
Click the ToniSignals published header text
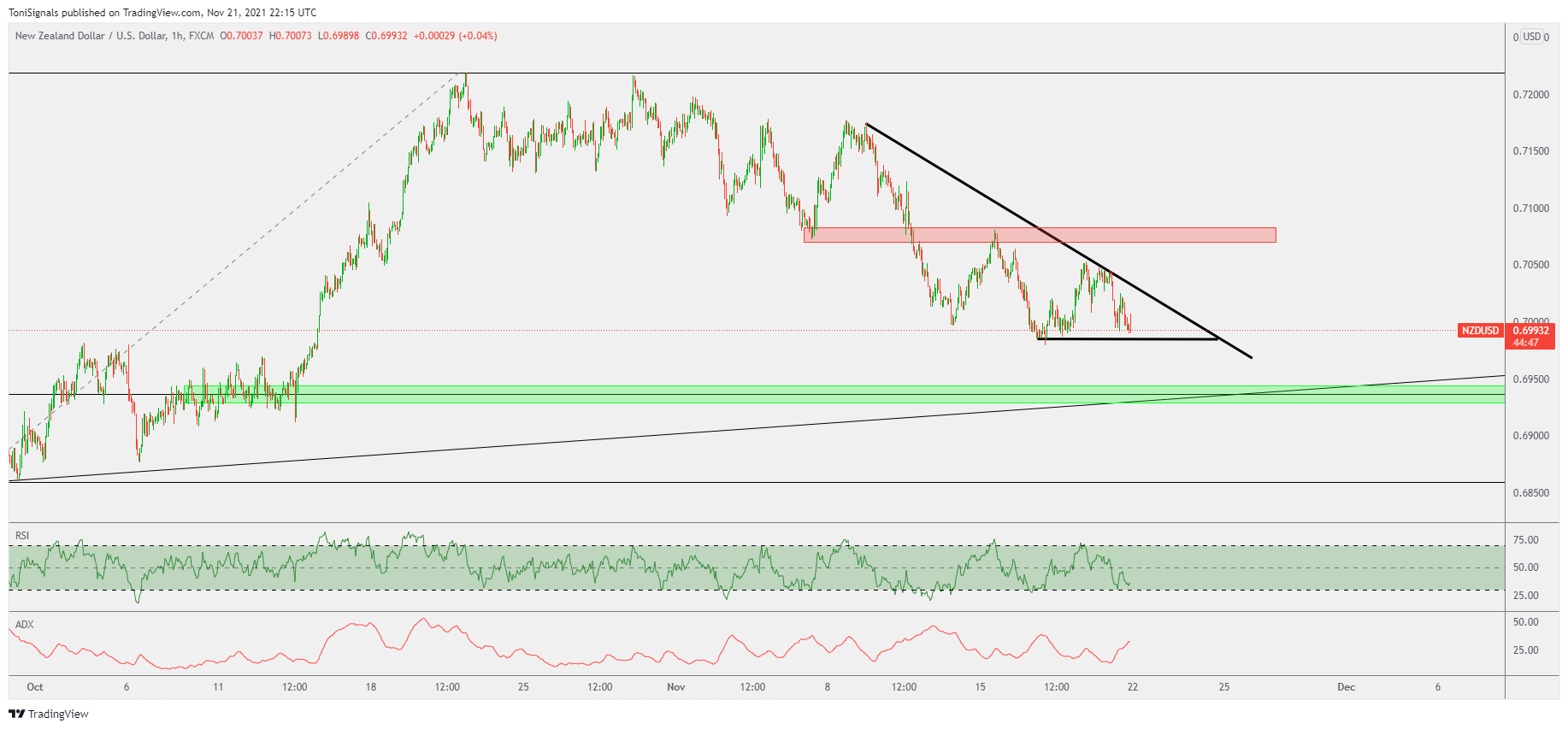coord(162,13)
